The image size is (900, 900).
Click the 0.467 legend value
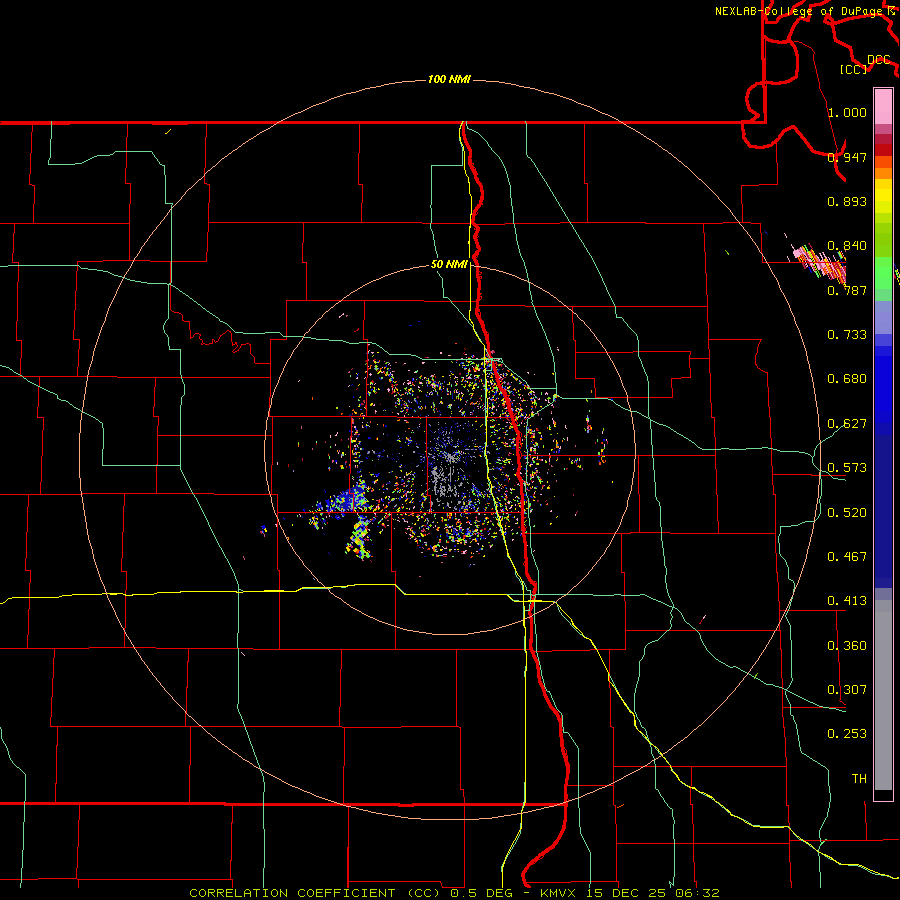coord(847,557)
